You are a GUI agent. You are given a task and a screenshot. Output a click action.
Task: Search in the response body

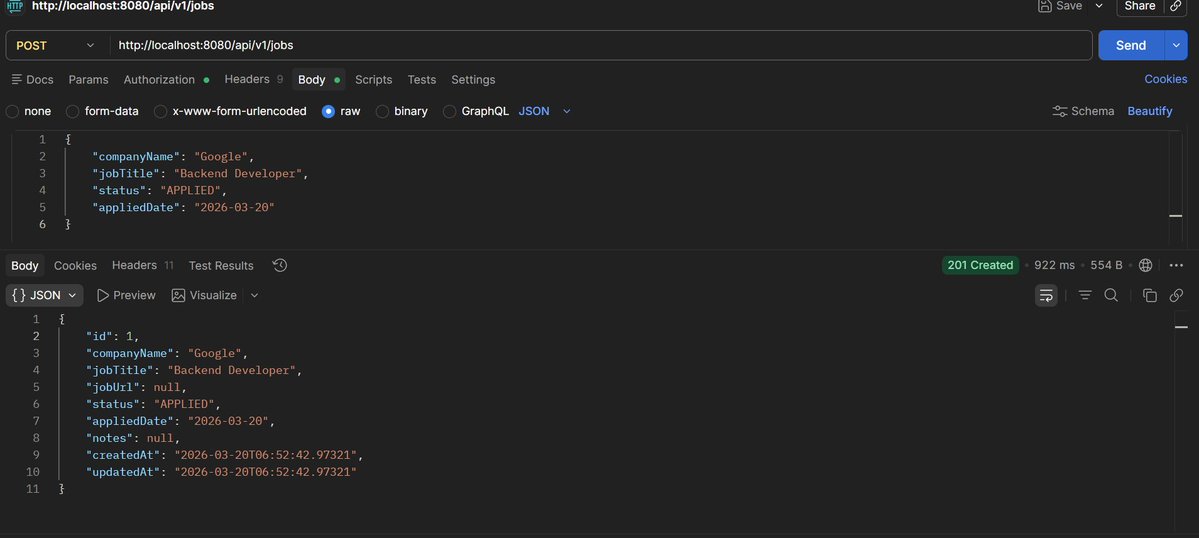pos(1111,295)
